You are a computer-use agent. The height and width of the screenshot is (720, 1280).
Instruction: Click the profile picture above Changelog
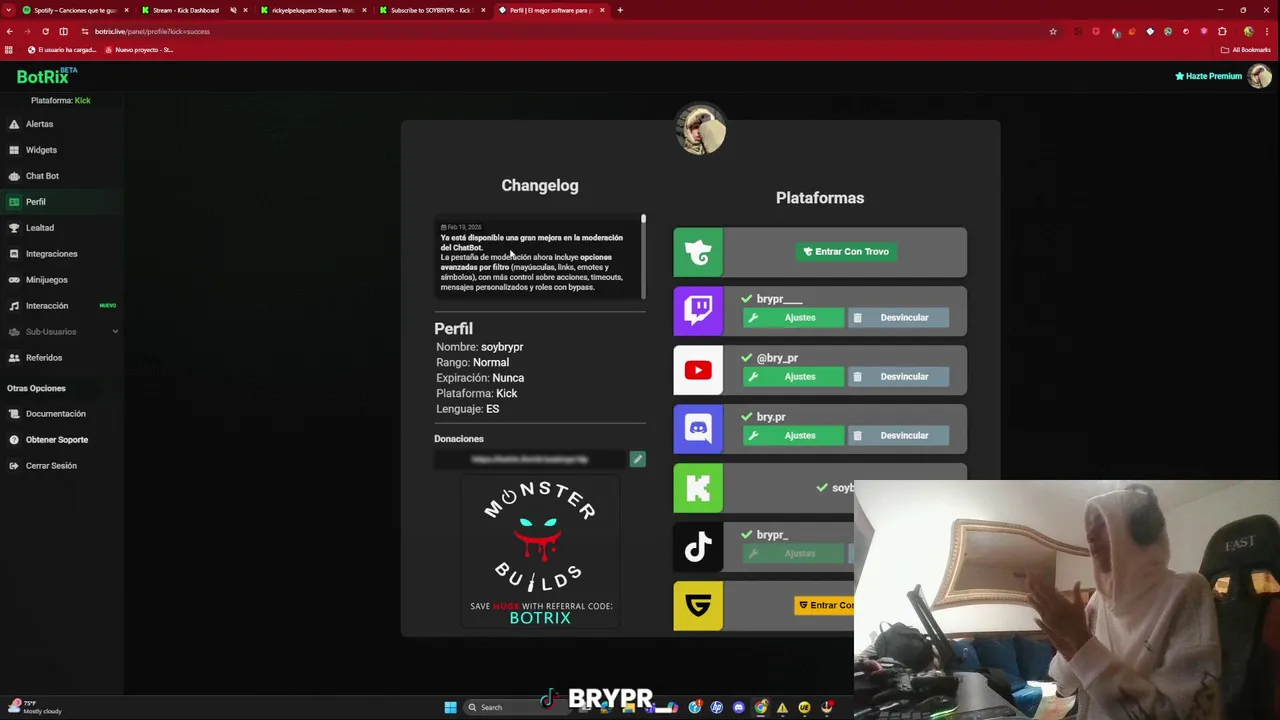point(700,130)
